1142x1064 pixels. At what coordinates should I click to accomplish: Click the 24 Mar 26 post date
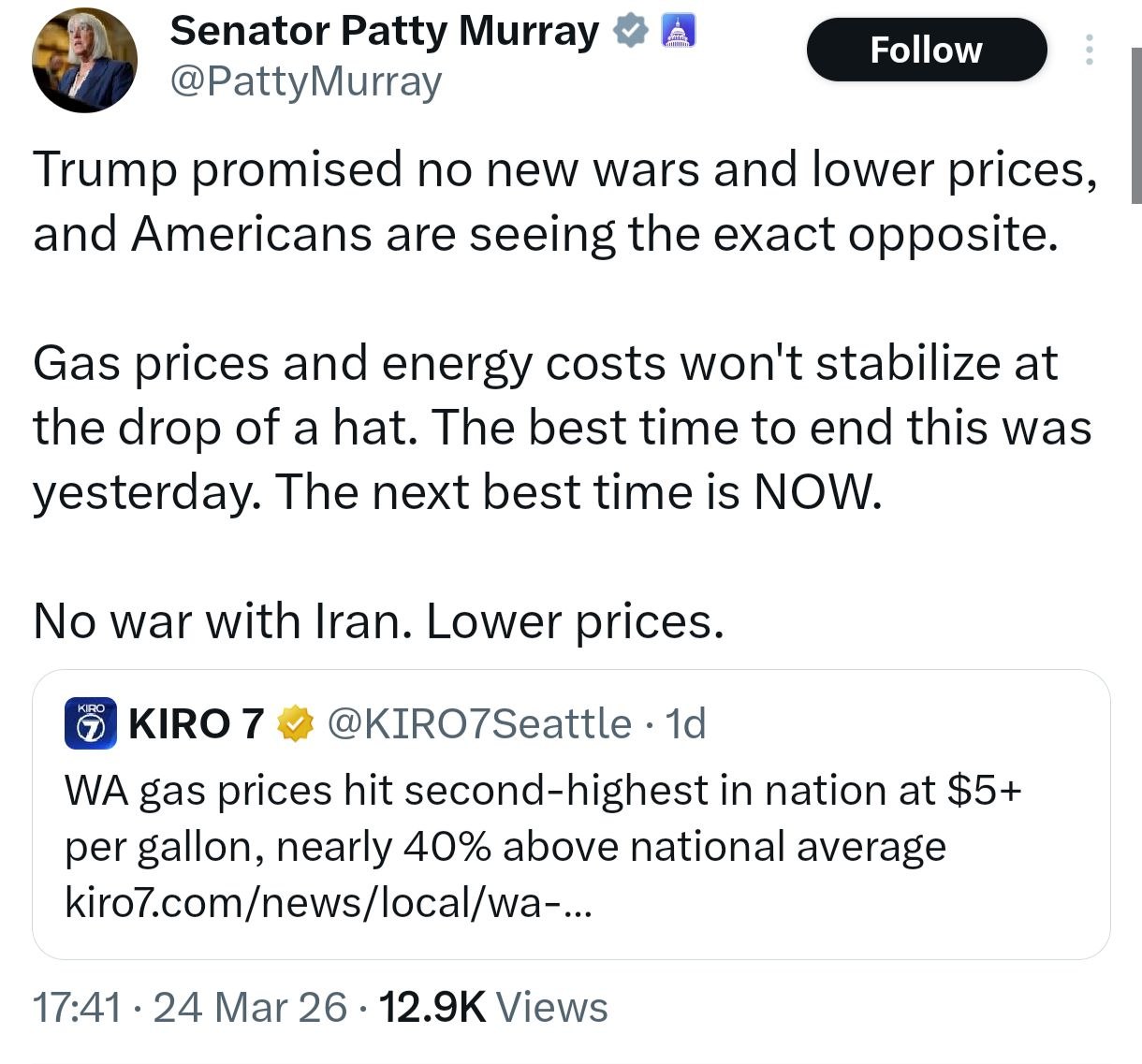tap(249, 1008)
